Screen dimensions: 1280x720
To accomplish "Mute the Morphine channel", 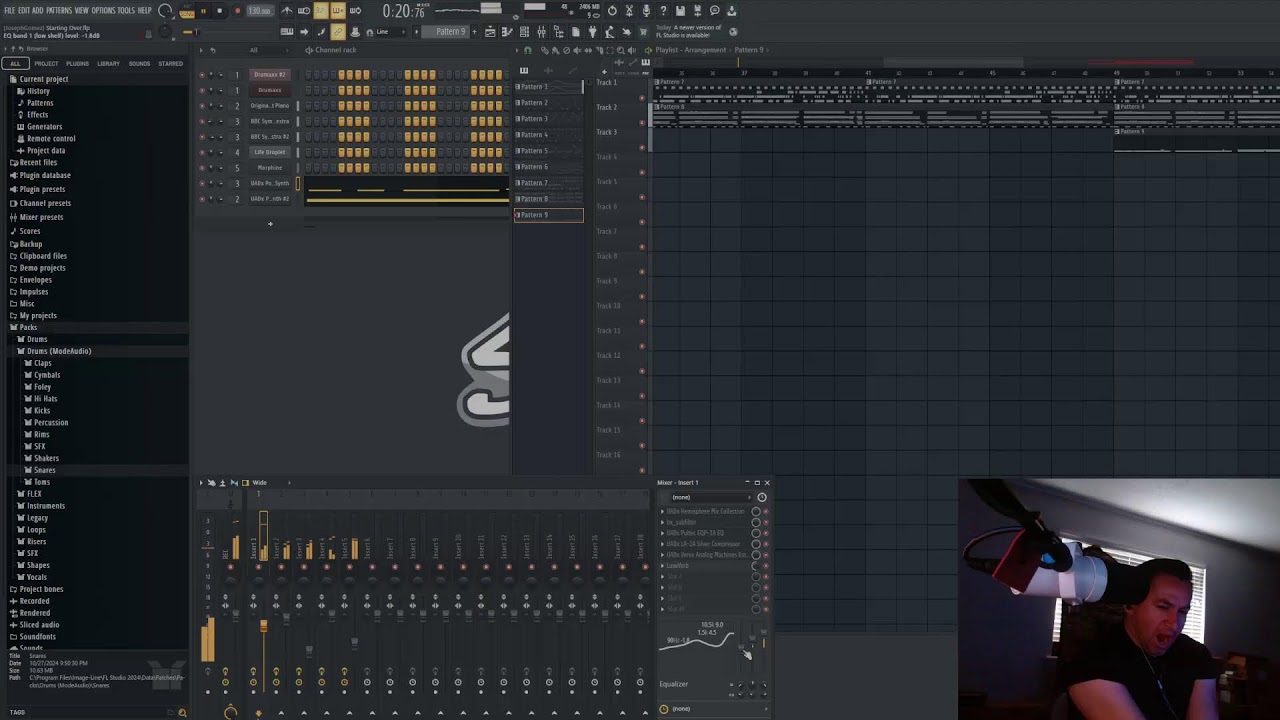I will pyautogui.click(x=202, y=168).
